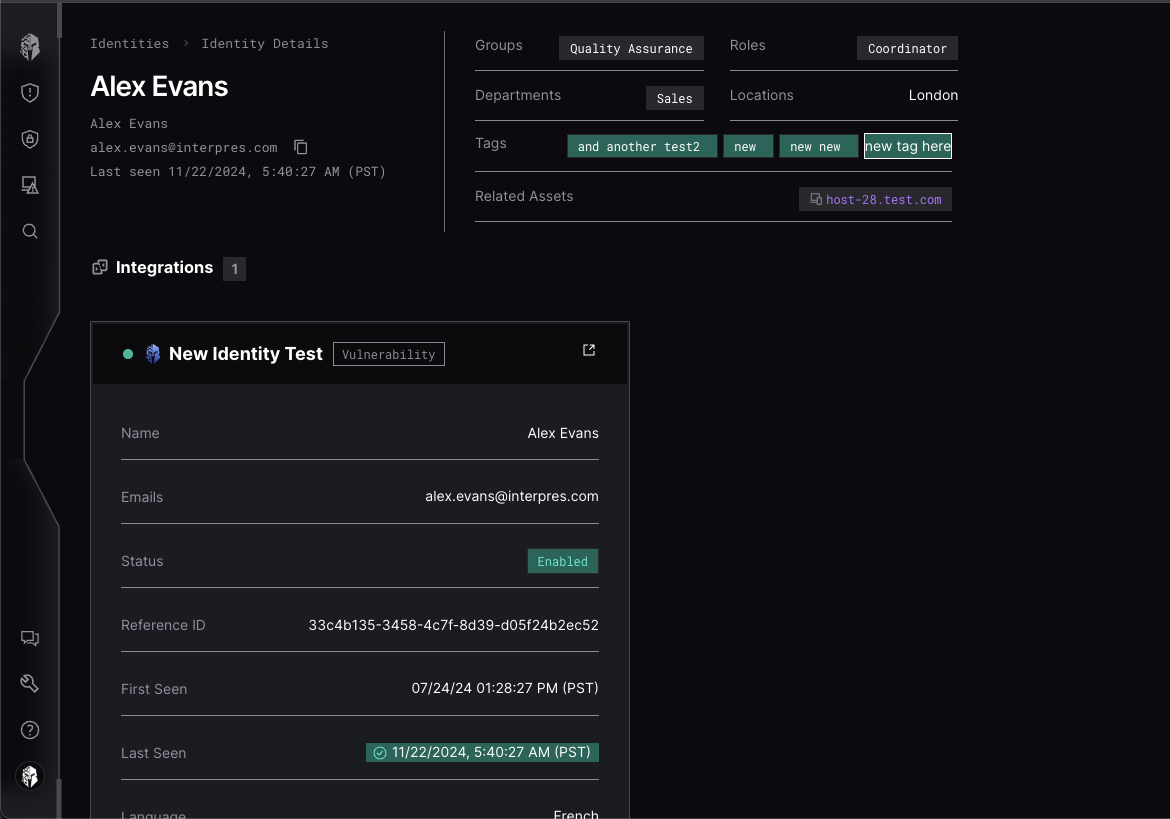Viewport: 1170px width, 819px height.
Task: Open related asset host-28.test.com
Action: point(875,200)
